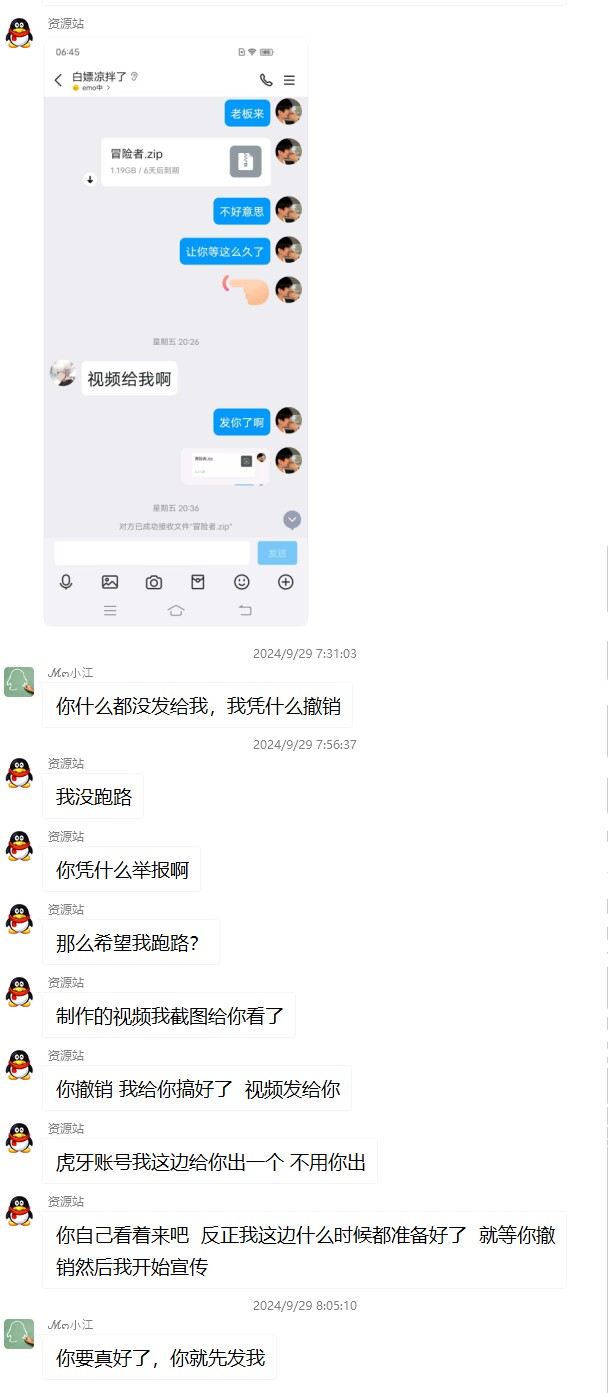Open the embedded phone chat screenshot
Viewport: 608px width, 1393px height.
(x=176, y=331)
